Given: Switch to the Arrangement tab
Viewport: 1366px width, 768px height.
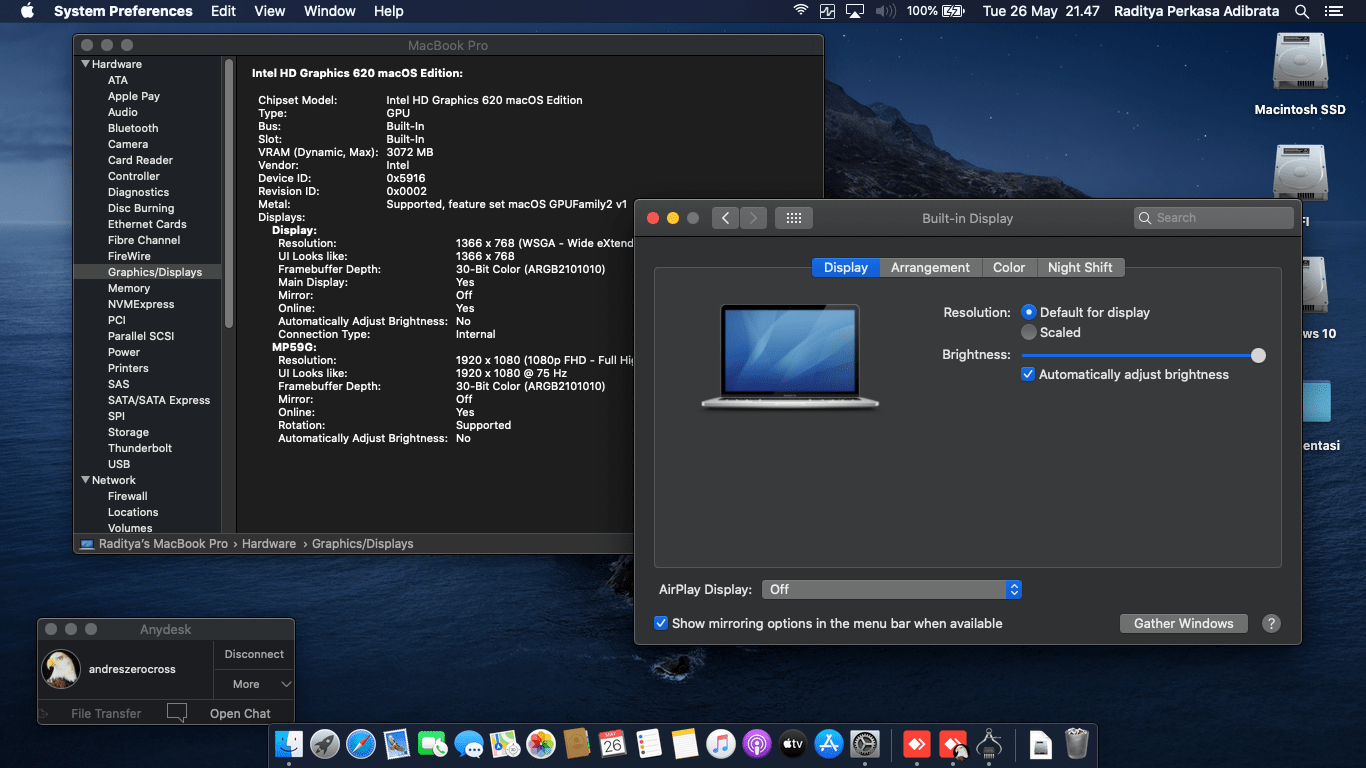Looking at the screenshot, I should pos(930,267).
